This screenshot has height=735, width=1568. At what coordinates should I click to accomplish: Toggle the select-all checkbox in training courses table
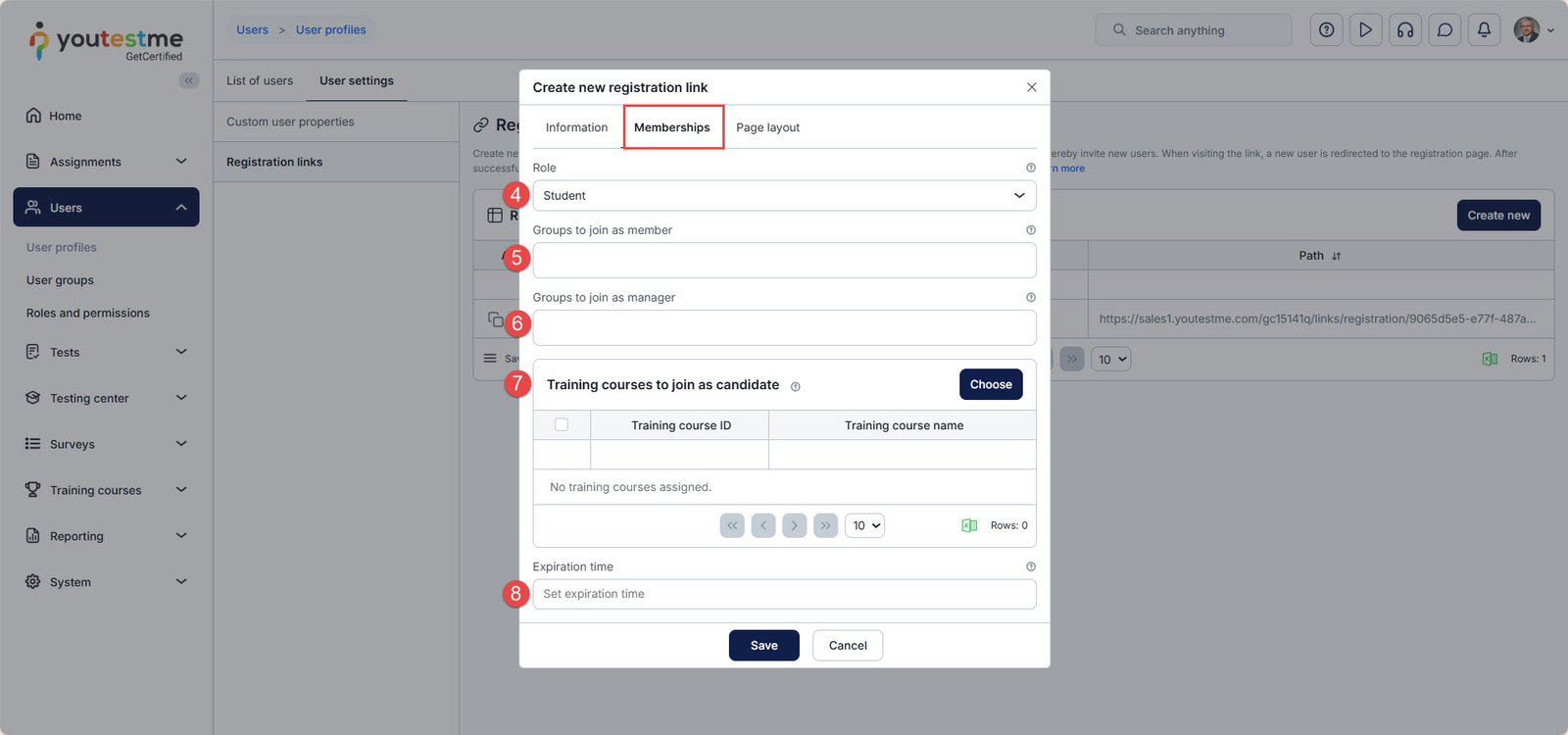pos(562,425)
